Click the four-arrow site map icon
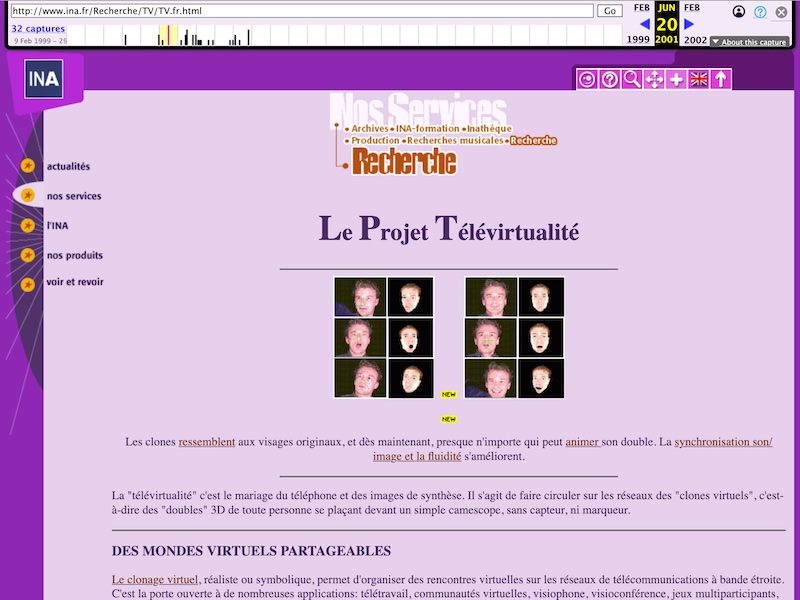The height and width of the screenshot is (600, 800). pos(654,80)
